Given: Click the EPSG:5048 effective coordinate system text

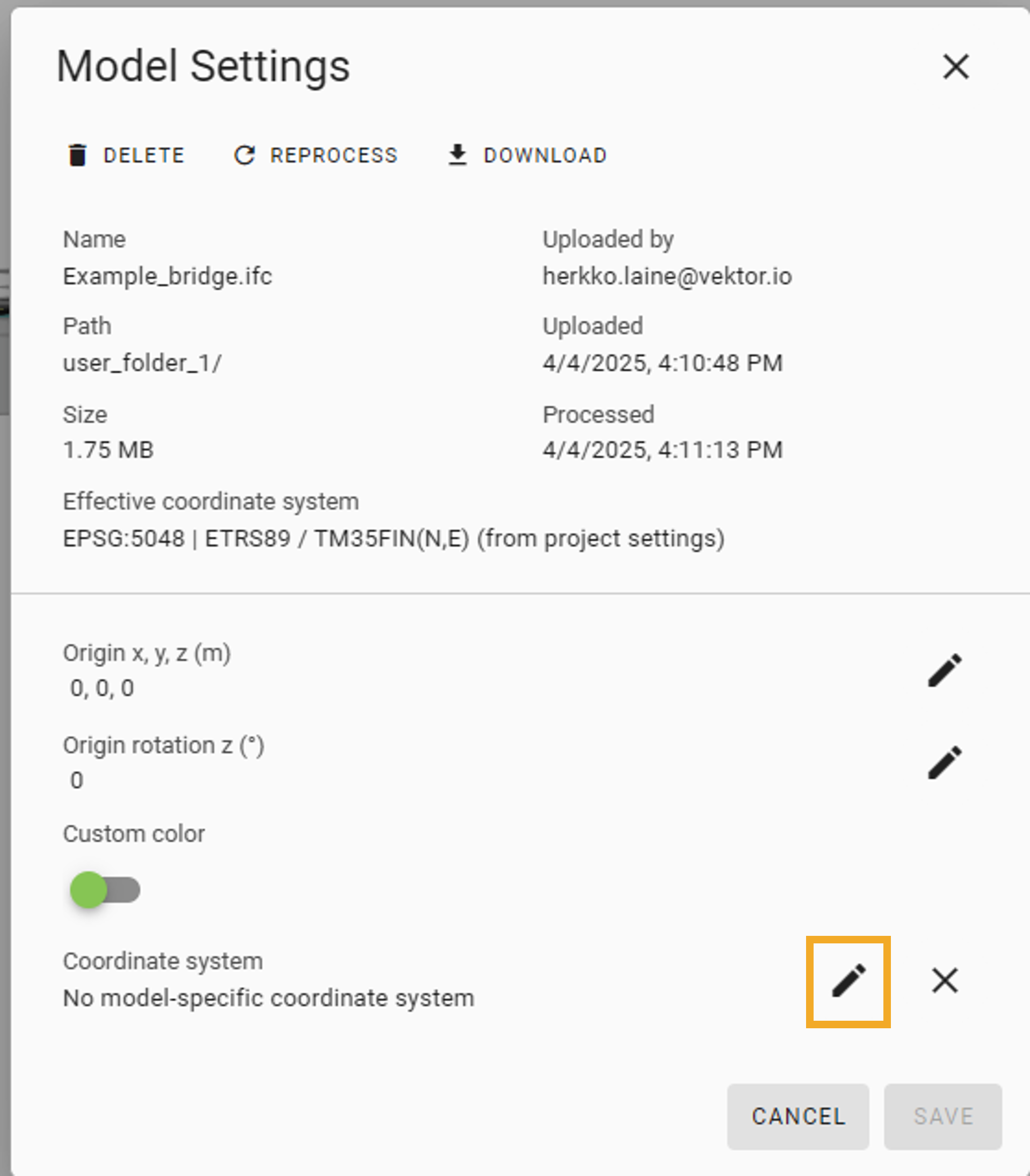Looking at the screenshot, I should pyautogui.click(x=393, y=539).
